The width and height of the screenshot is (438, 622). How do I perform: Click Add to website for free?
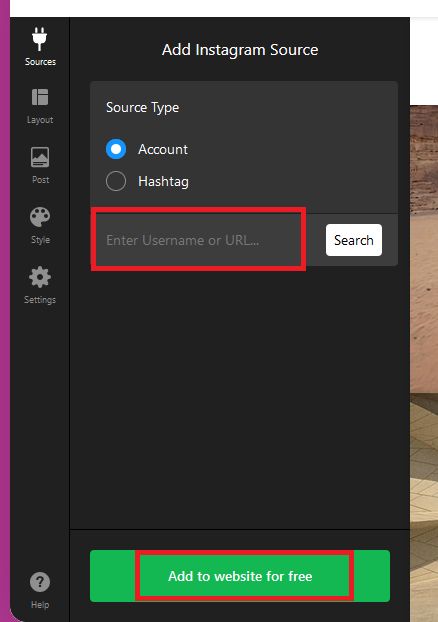(240, 576)
